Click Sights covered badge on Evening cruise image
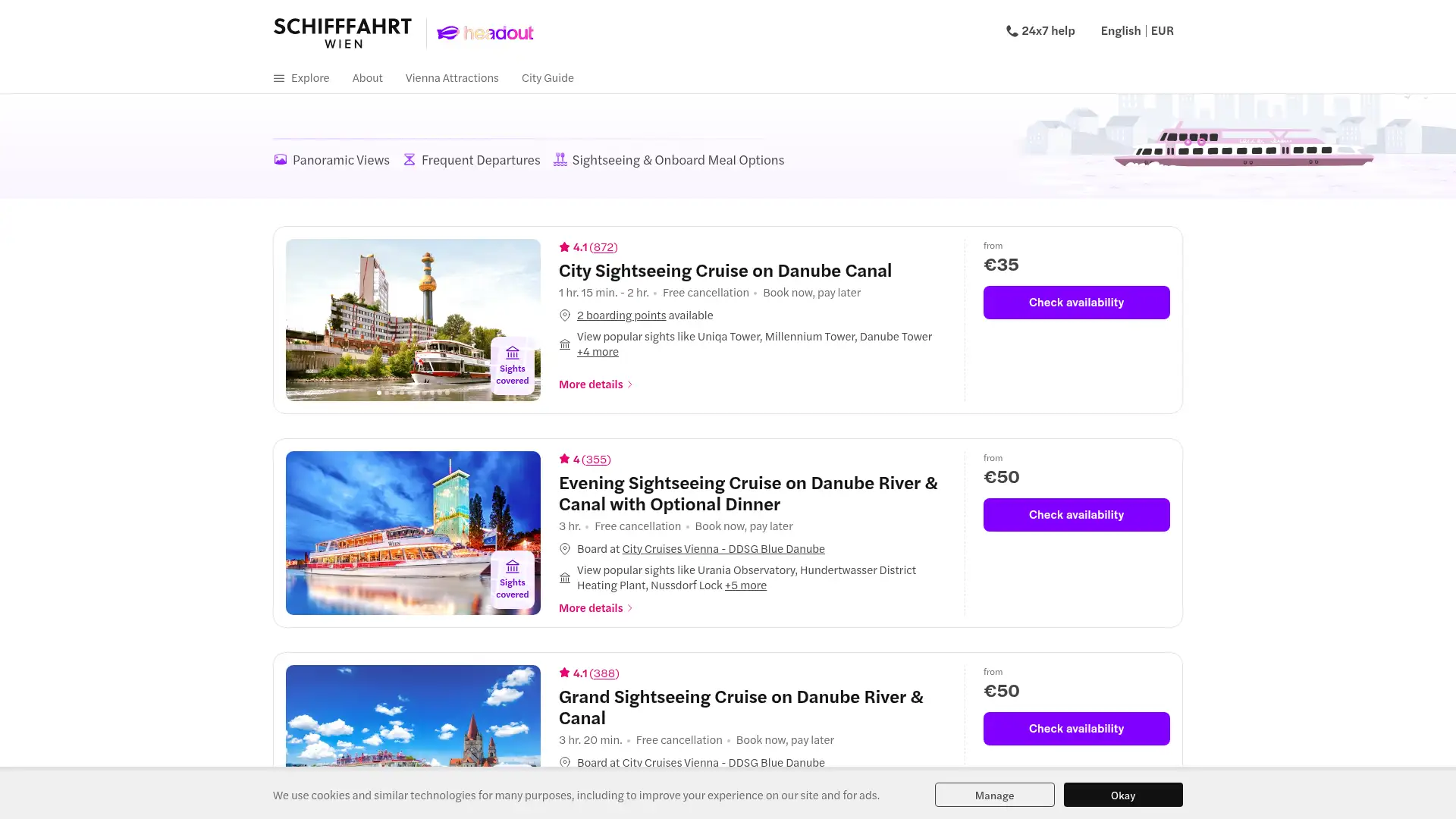The height and width of the screenshot is (819, 1456). click(x=513, y=579)
